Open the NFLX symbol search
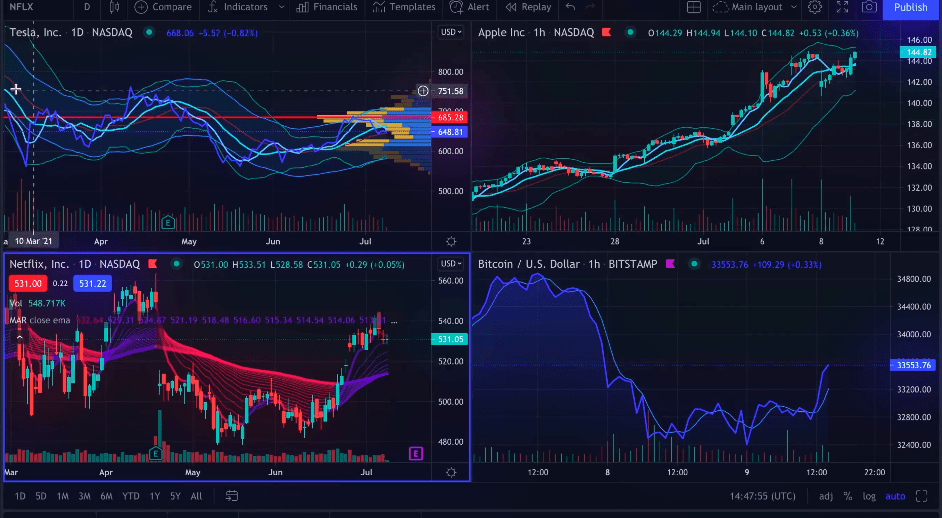 (x=22, y=7)
